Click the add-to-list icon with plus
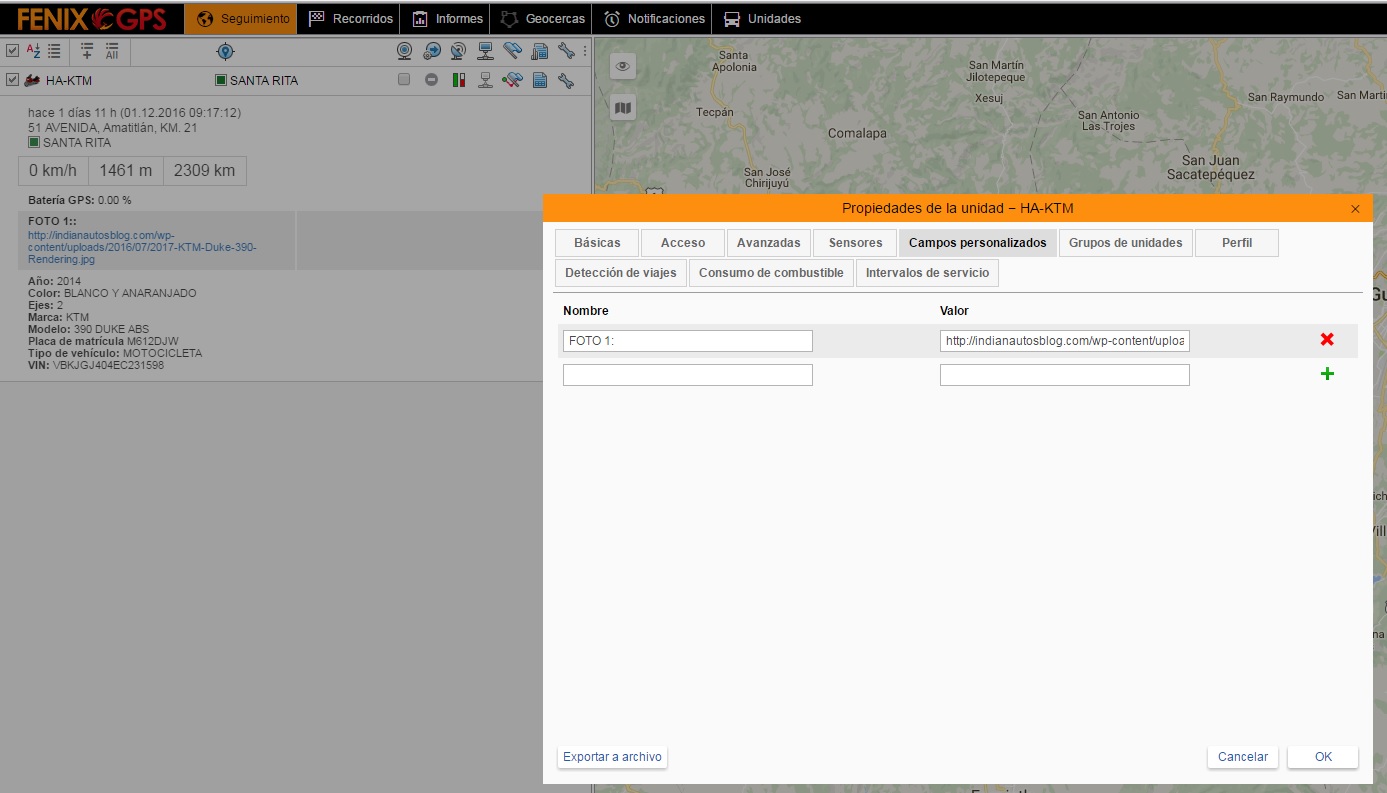Viewport: 1387px width, 793px height. 87,51
